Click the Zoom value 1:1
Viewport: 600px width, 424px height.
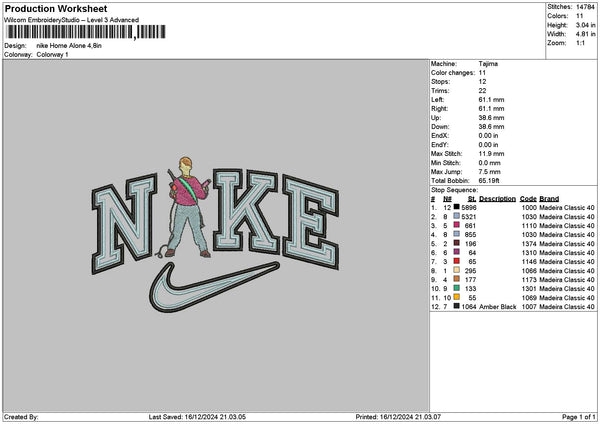pos(580,43)
